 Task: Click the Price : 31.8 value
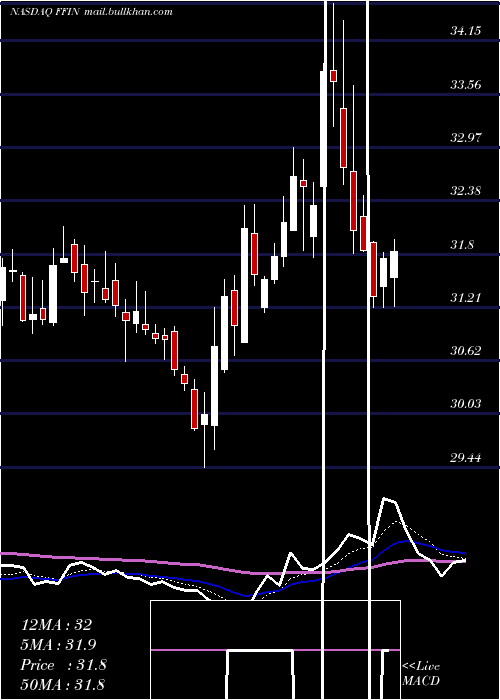63,665
